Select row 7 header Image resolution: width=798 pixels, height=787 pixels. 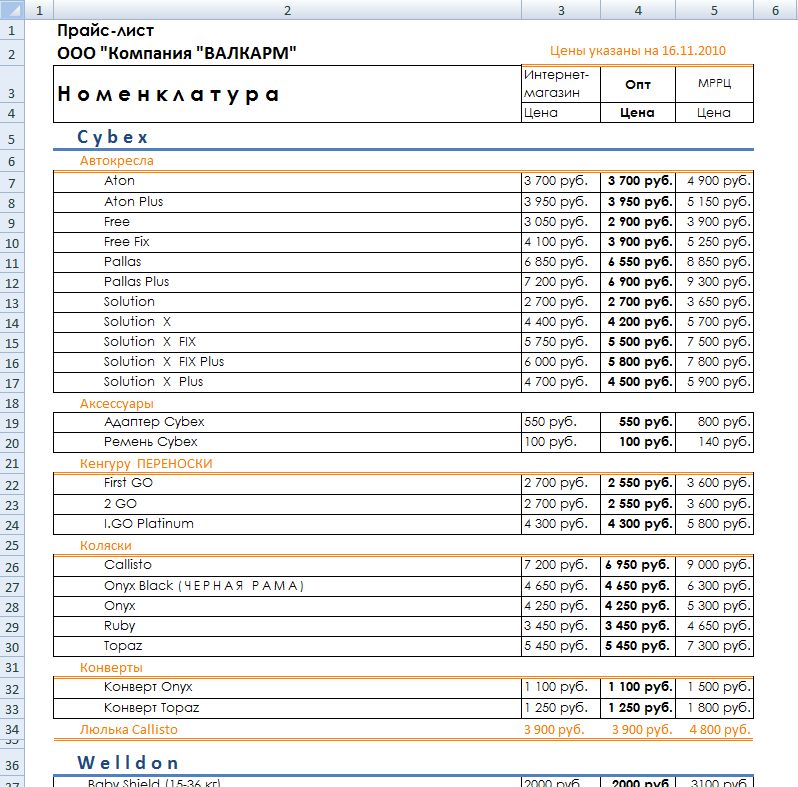coord(12,182)
